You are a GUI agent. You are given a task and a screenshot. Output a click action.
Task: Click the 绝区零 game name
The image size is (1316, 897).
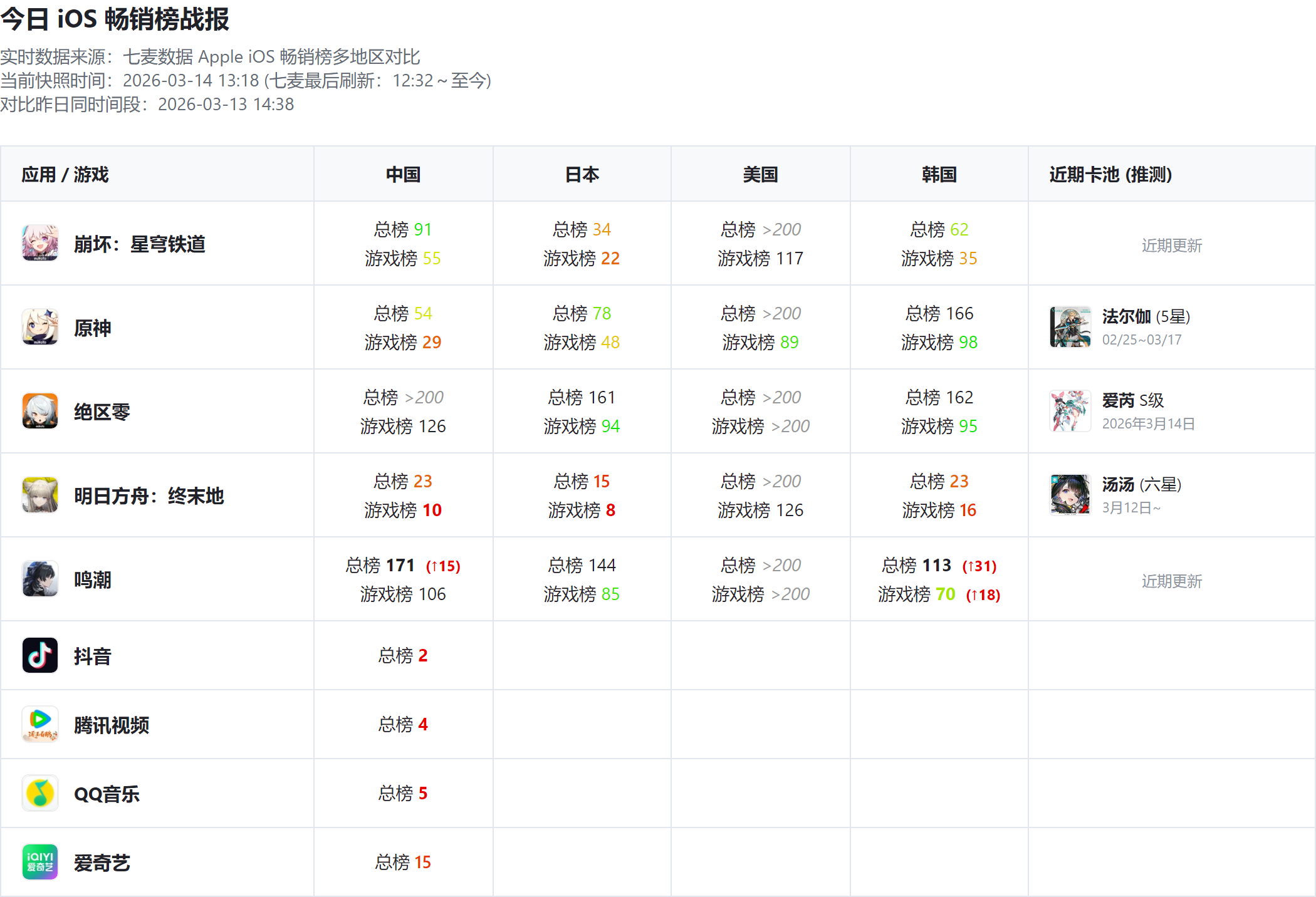pos(102,412)
